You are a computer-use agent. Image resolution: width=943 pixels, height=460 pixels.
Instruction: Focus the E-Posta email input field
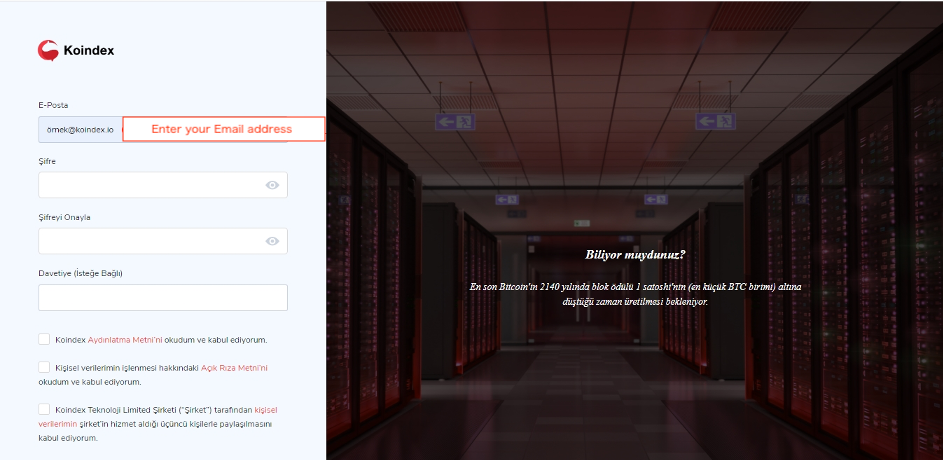tap(80, 129)
